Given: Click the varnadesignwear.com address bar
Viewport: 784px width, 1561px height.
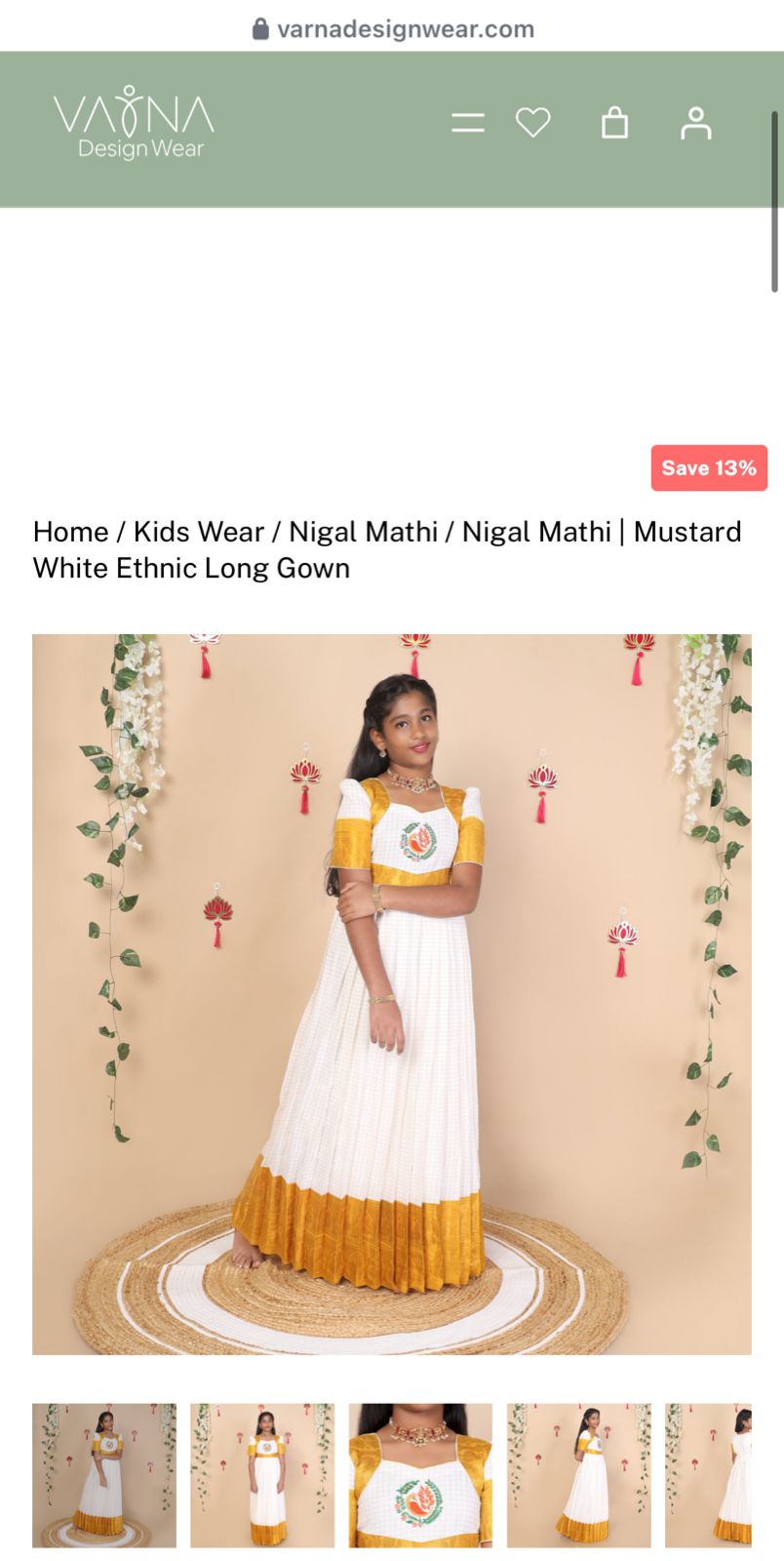Looking at the screenshot, I should click(392, 29).
